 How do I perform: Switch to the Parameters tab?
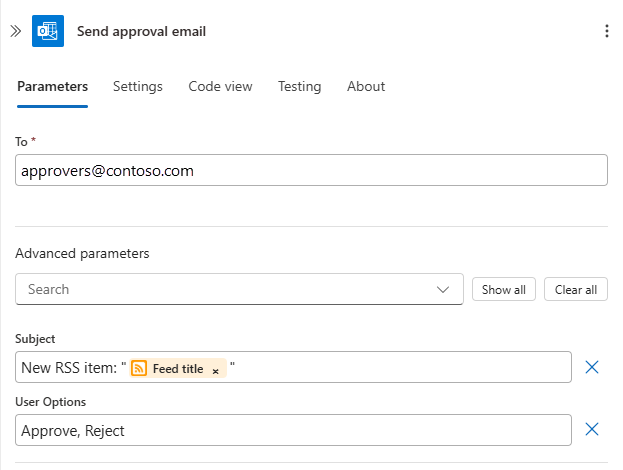(52, 86)
